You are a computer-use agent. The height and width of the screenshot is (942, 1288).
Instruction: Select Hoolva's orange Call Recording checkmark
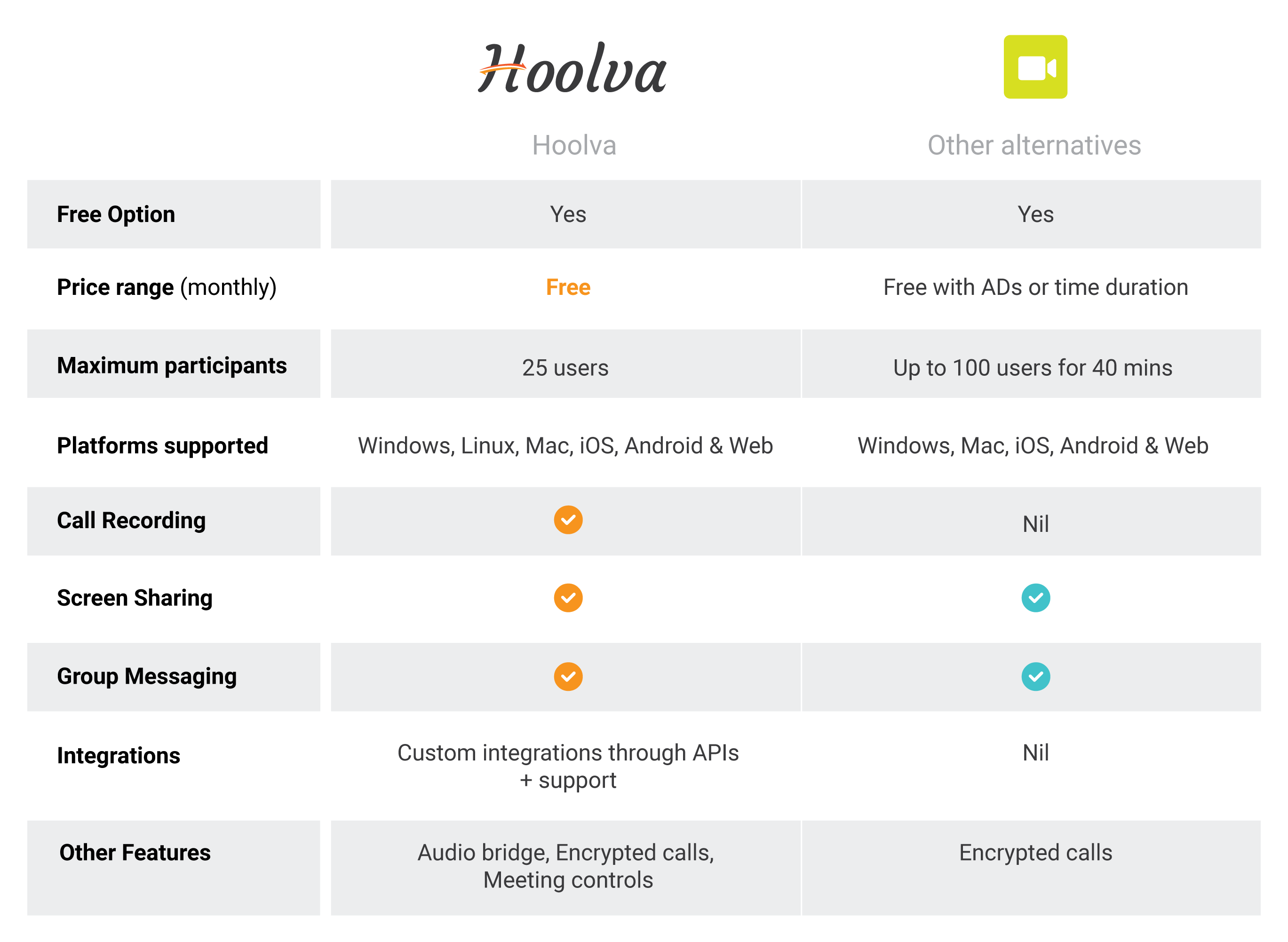[568, 520]
